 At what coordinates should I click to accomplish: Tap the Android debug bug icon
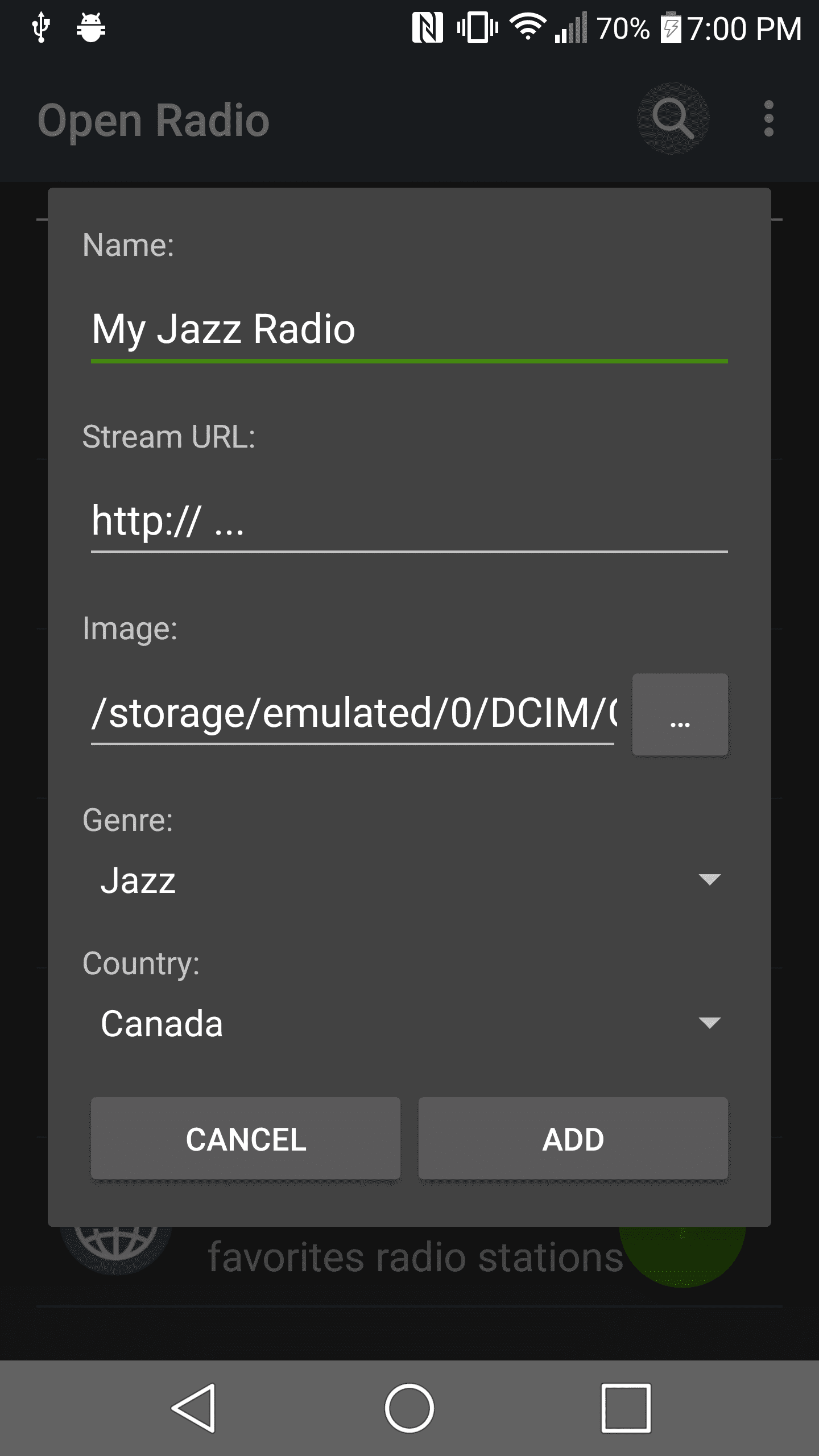pyautogui.click(x=91, y=27)
